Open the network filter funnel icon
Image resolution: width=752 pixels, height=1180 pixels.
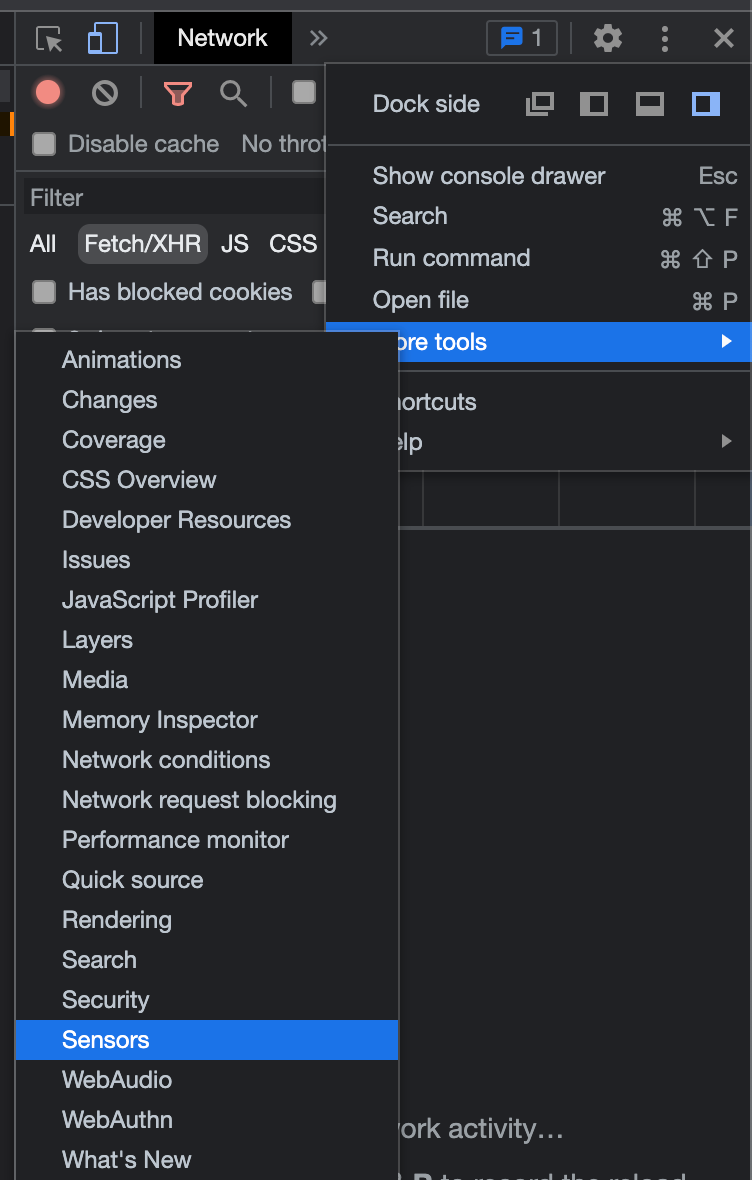tap(177, 95)
